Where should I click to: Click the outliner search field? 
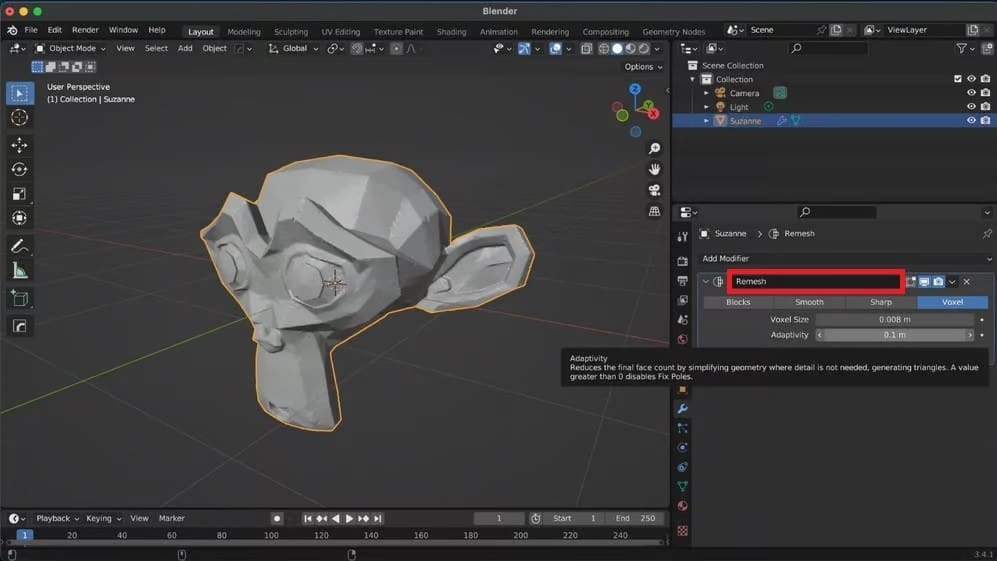(829, 48)
